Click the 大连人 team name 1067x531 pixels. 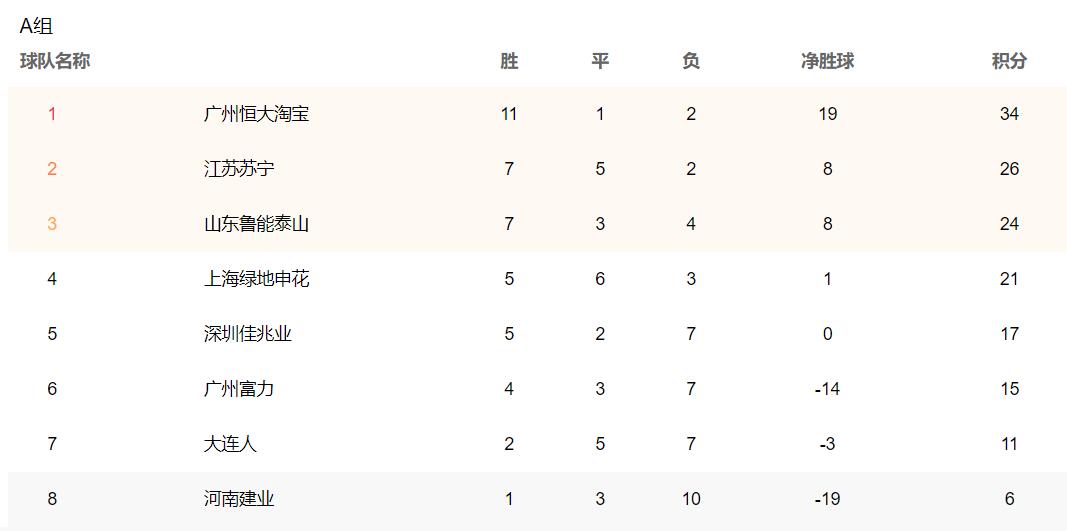pyautogui.click(x=230, y=444)
